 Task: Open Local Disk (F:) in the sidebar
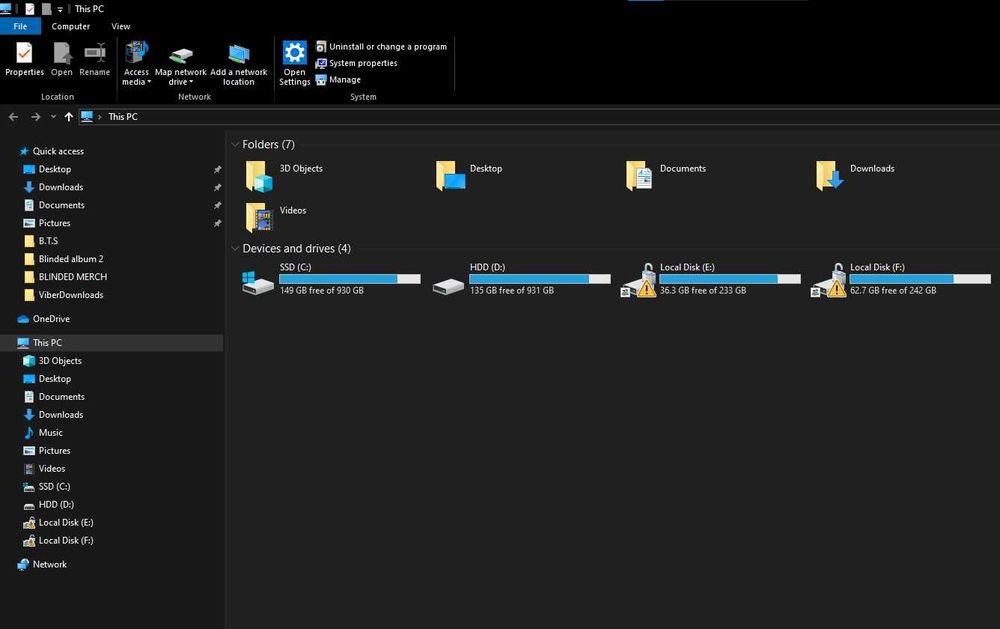coord(66,539)
